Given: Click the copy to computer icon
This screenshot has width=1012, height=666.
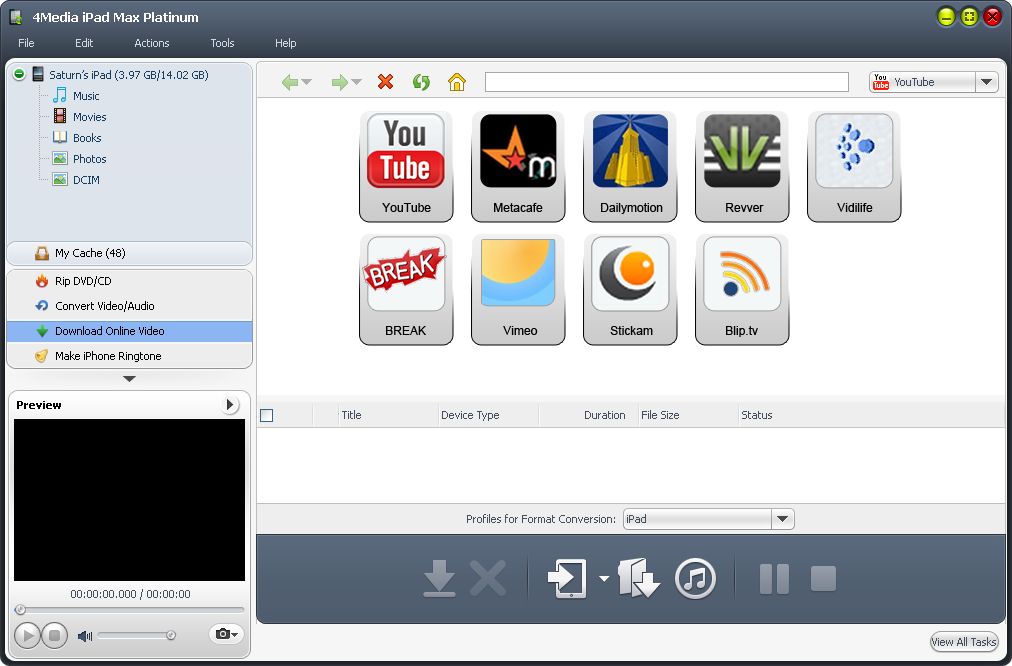Looking at the screenshot, I should pyautogui.click(x=638, y=578).
